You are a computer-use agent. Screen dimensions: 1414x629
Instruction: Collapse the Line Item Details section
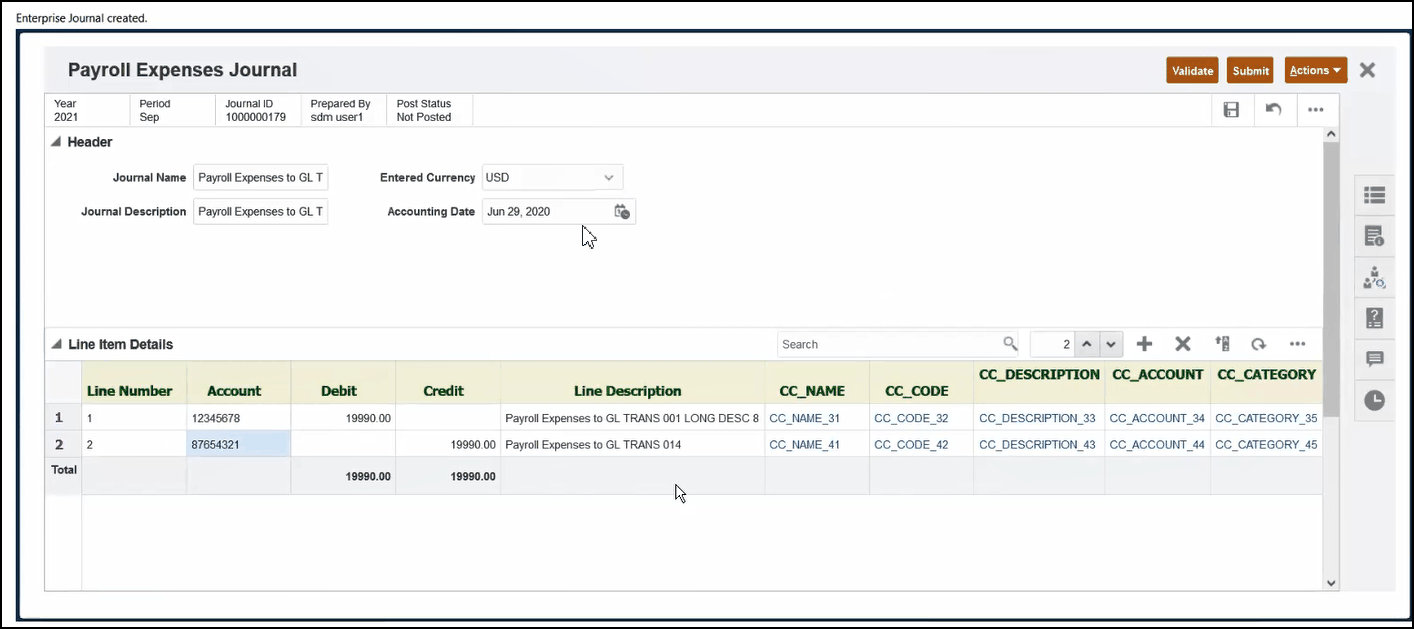coord(57,345)
